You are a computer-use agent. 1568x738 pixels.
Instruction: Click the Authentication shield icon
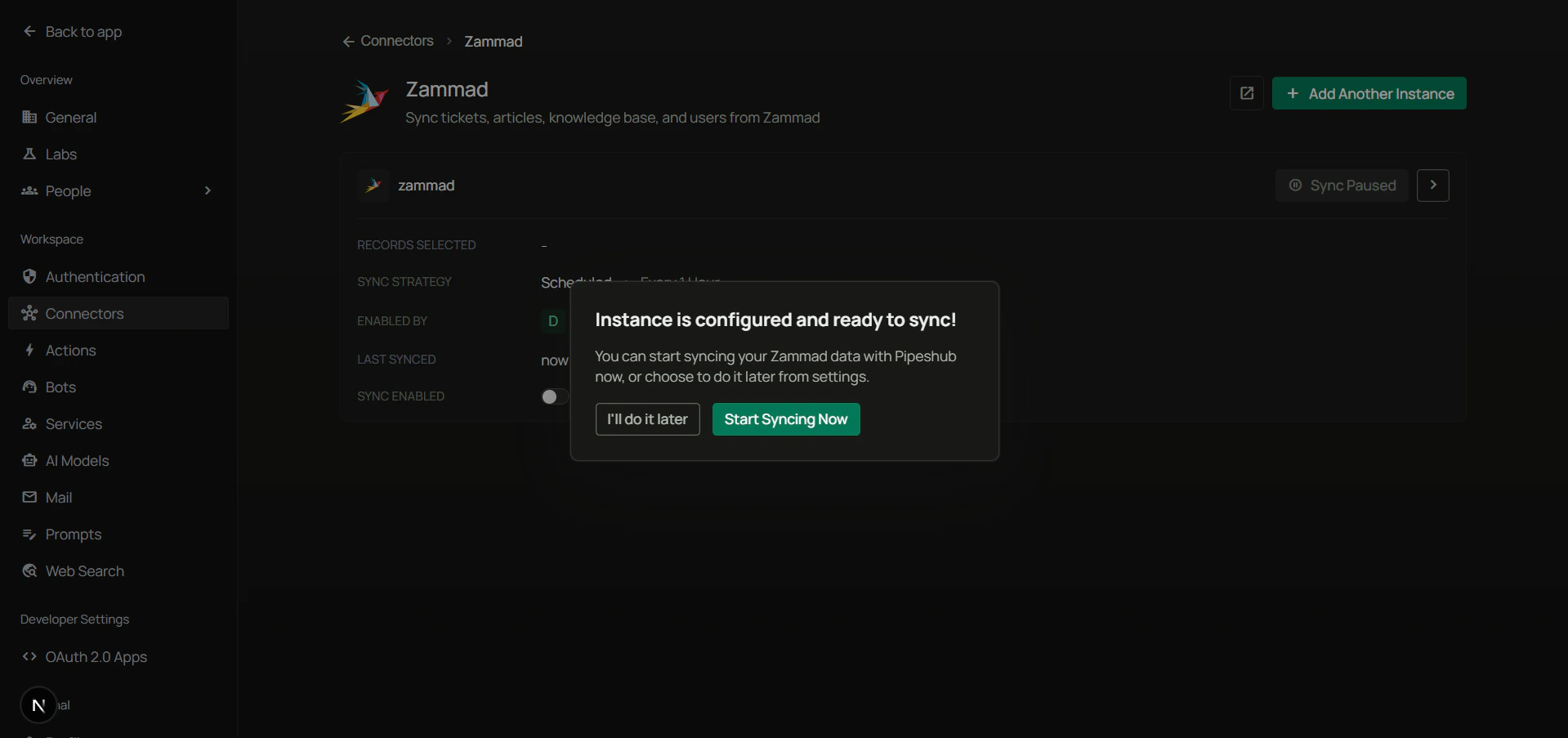[29, 276]
